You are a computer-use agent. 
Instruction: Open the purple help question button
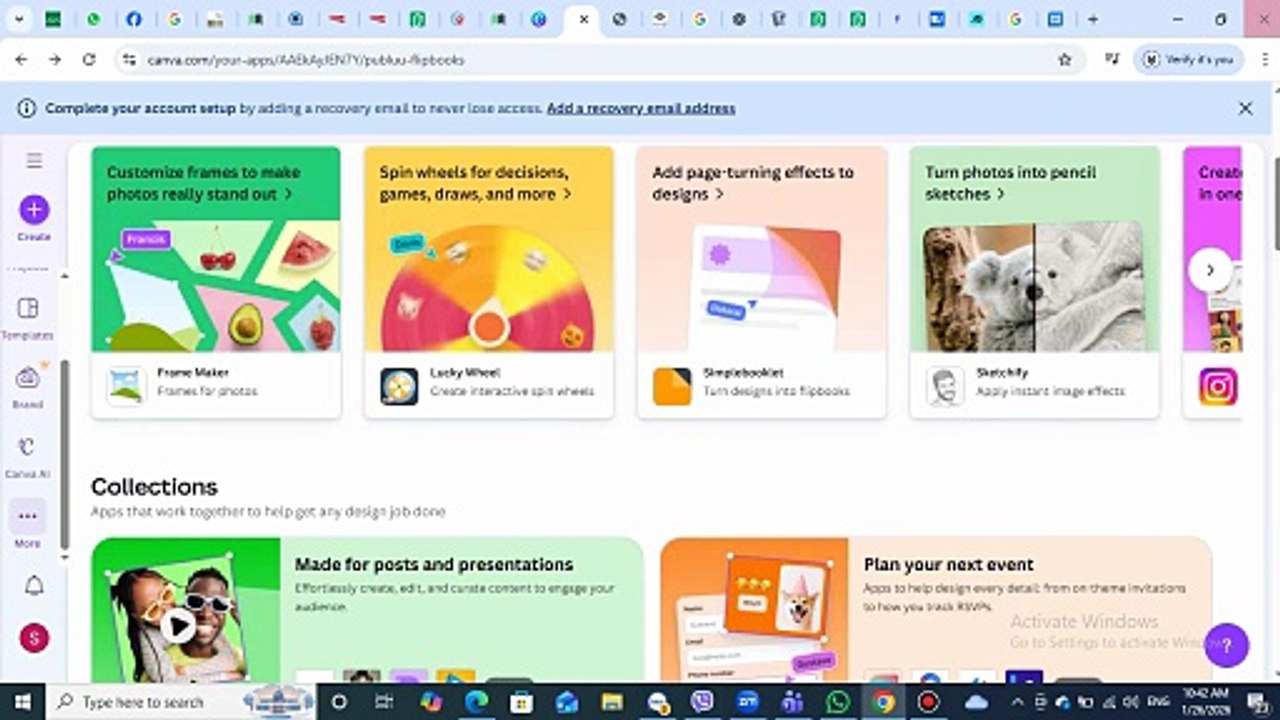click(x=1227, y=645)
